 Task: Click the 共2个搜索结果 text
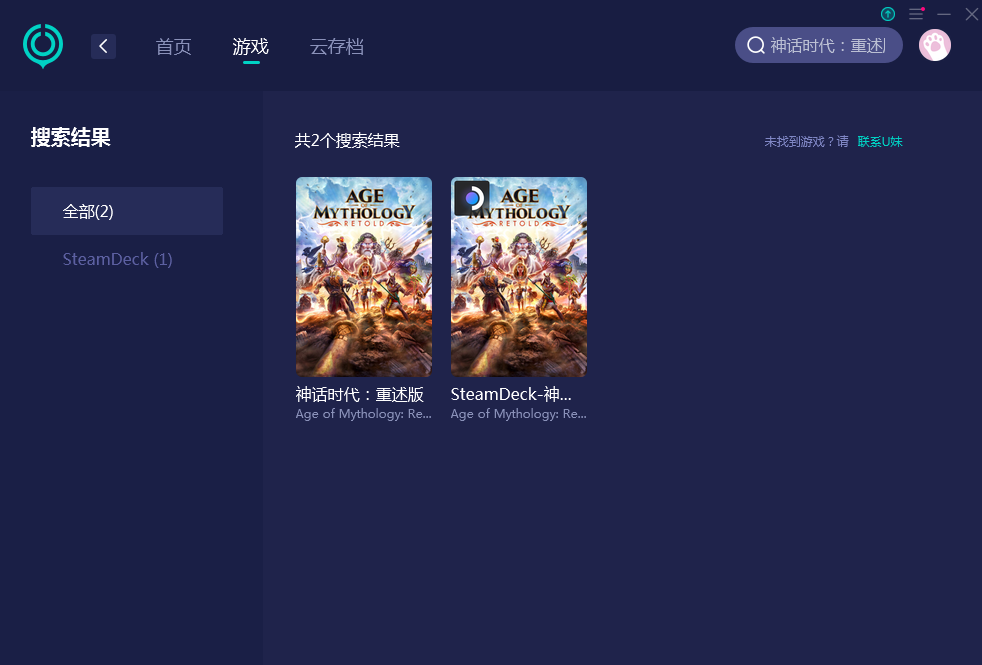click(x=347, y=140)
